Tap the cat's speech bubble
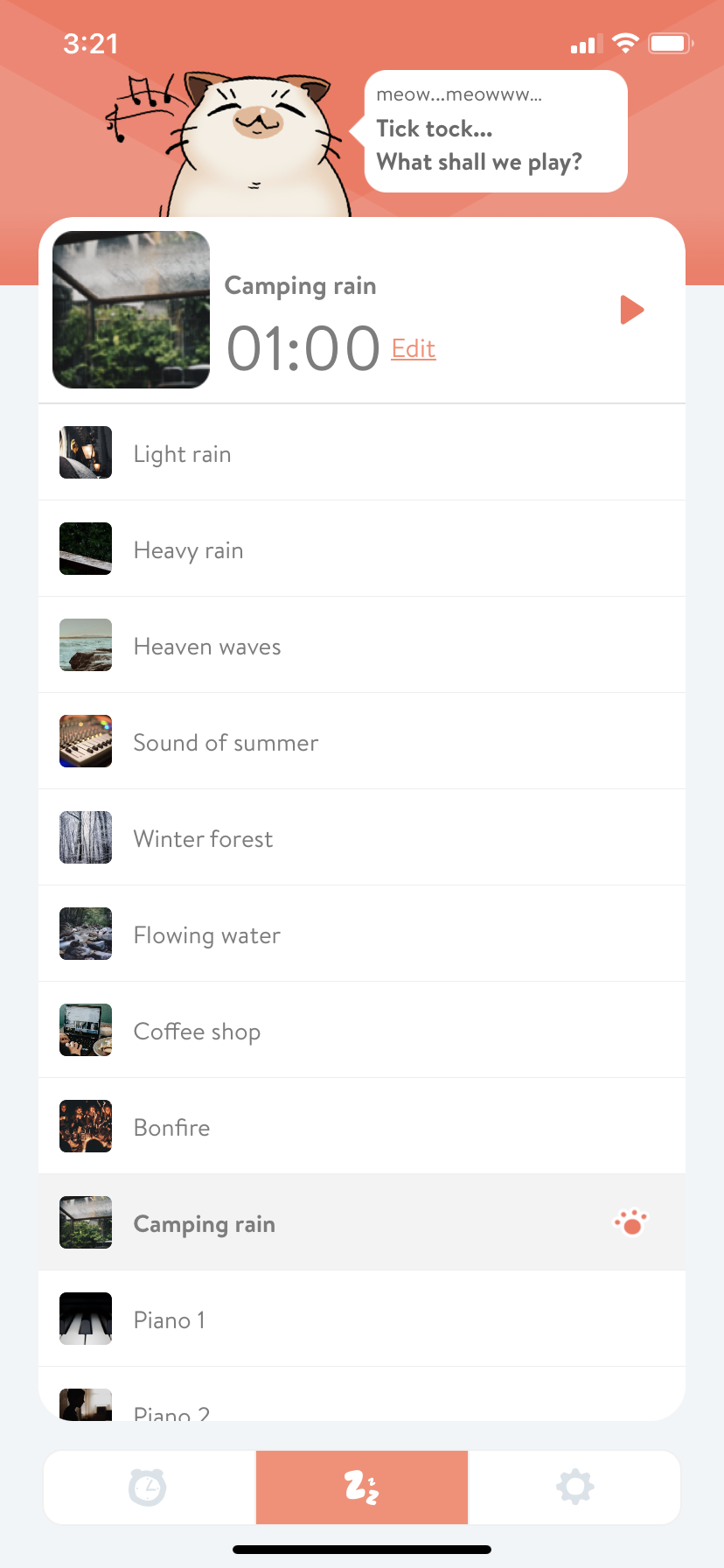 click(496, 131)
